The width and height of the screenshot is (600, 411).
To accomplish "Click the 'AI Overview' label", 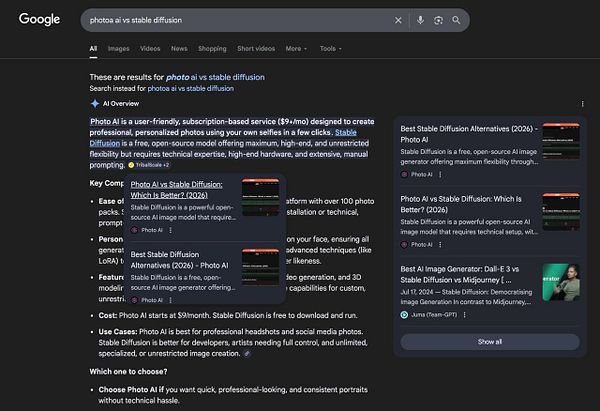I will click(x=121, y=104).
